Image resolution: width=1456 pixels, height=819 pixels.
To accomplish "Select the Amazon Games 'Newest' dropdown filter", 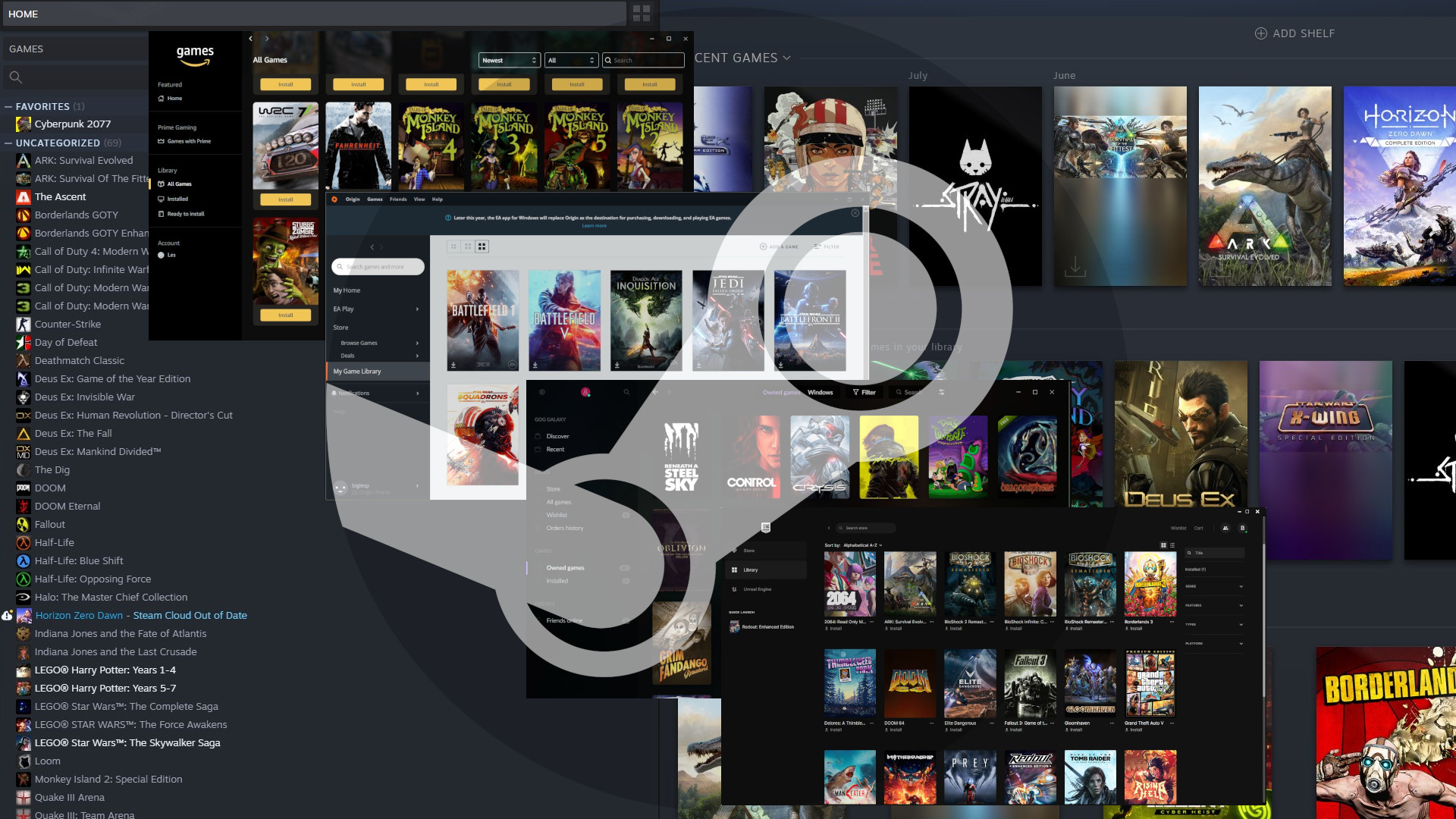I will coord(506,60).
